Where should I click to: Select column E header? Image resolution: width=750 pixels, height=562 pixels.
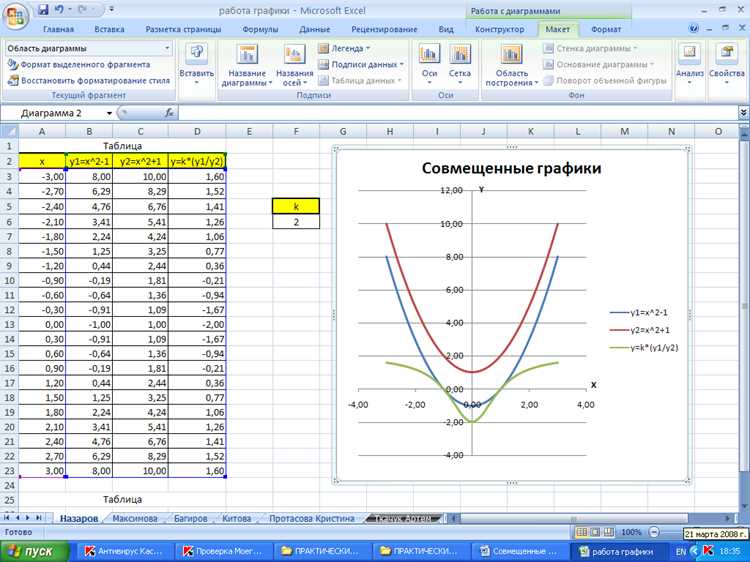249,131
